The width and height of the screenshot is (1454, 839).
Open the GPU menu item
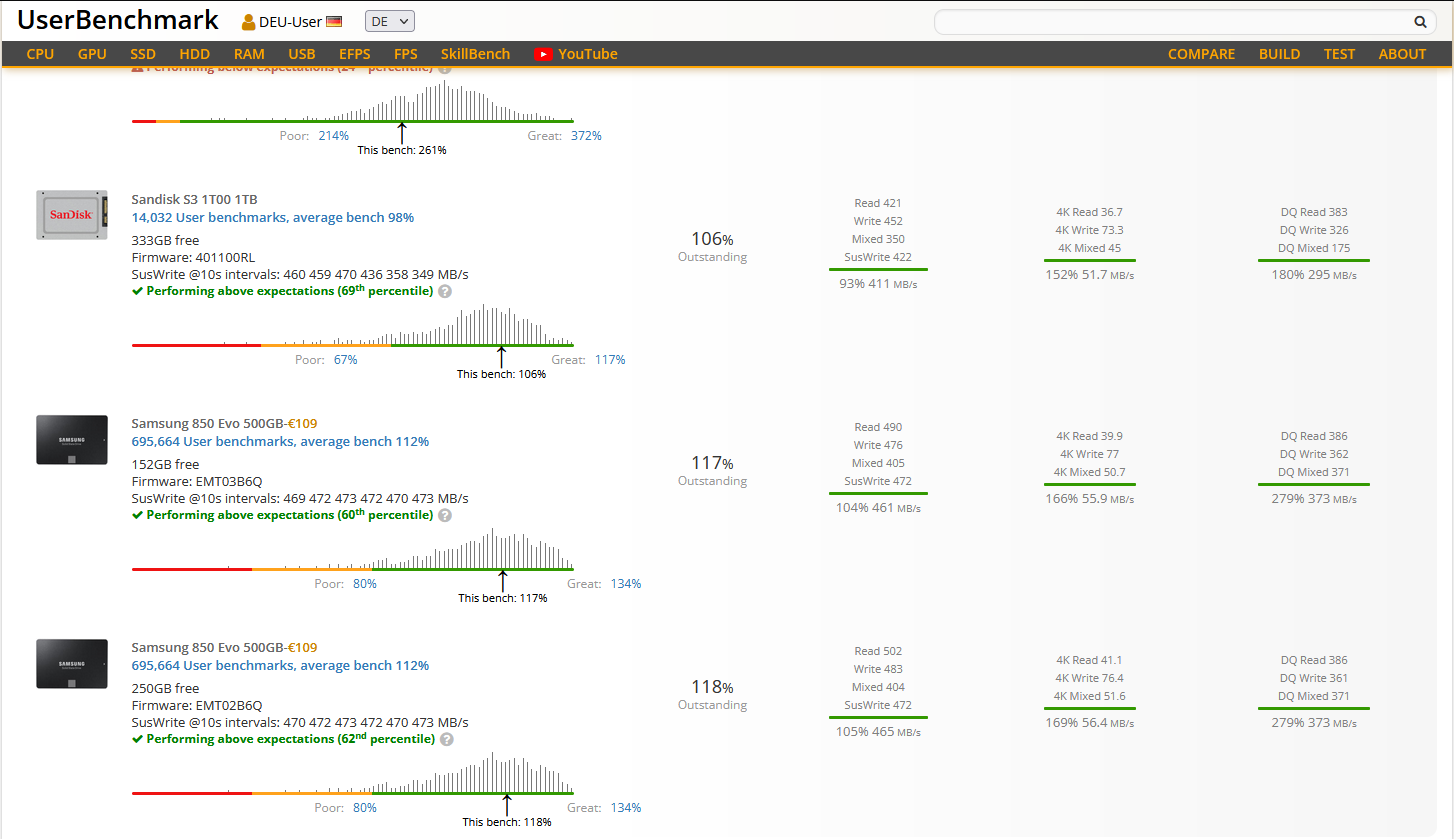tap(92, 54)
